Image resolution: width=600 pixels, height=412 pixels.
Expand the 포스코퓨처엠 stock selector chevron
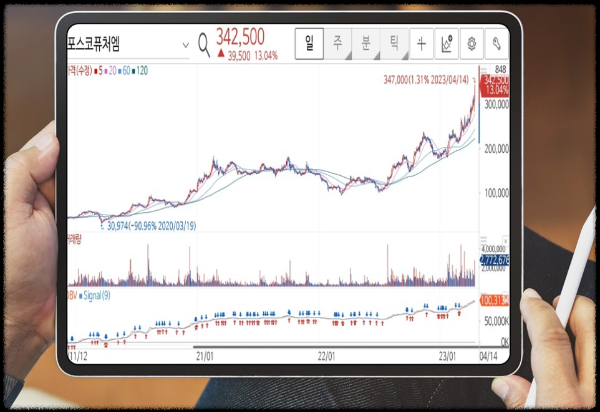coord(186,45)
